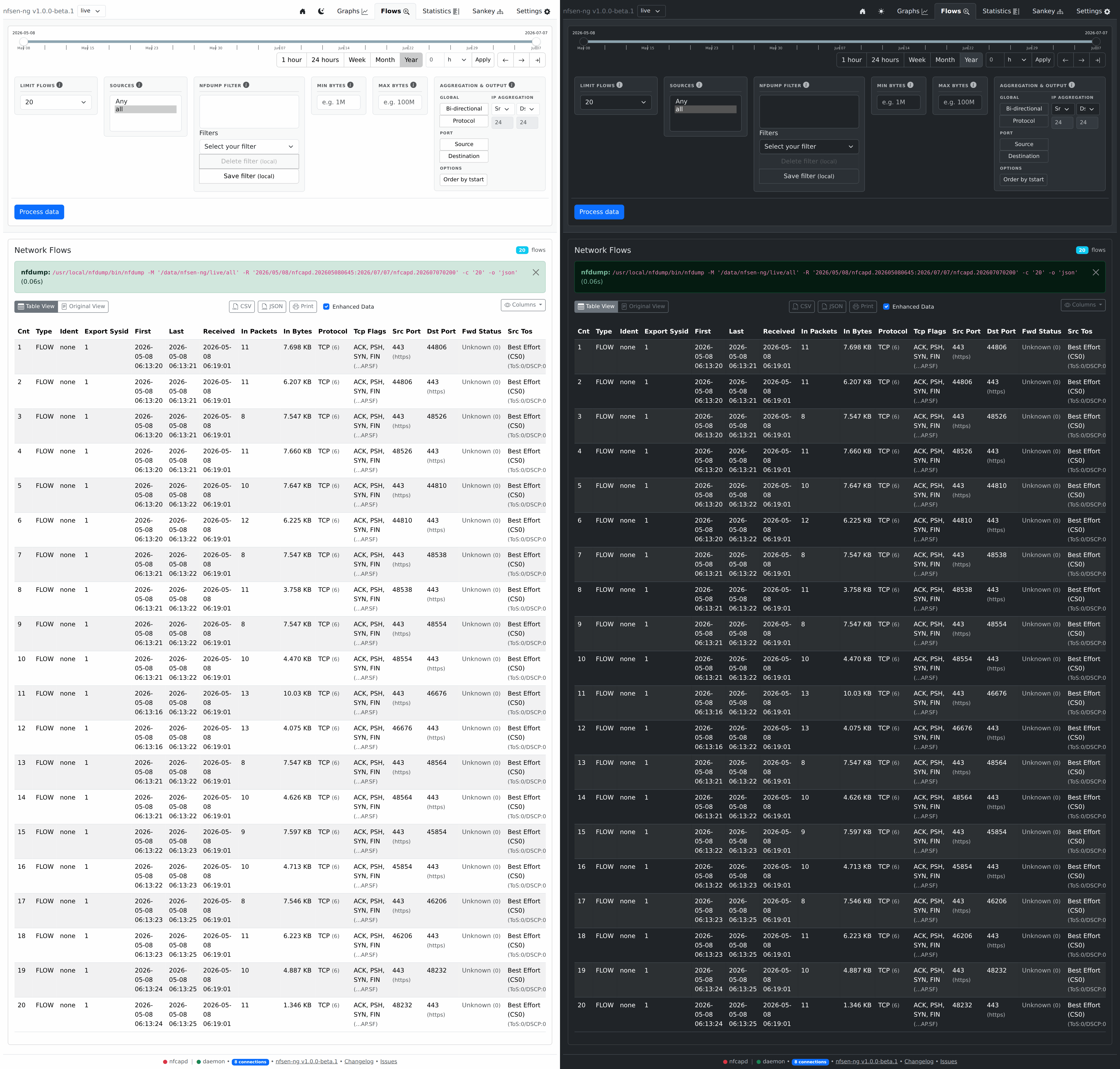
Task: Go to Statistics tab in light window
Action: (440, 11)
